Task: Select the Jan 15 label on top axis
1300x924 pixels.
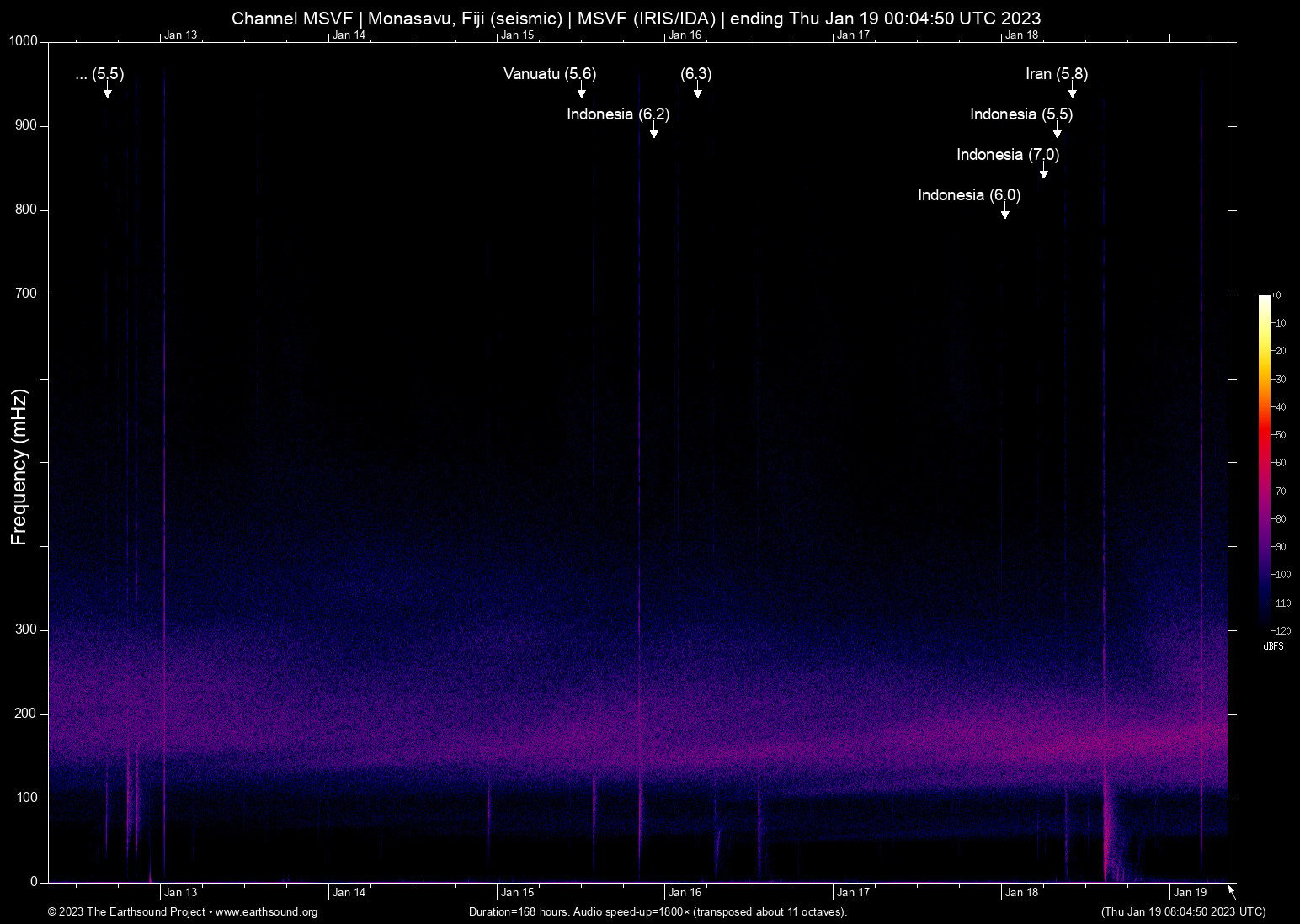Action: [518, 35]
